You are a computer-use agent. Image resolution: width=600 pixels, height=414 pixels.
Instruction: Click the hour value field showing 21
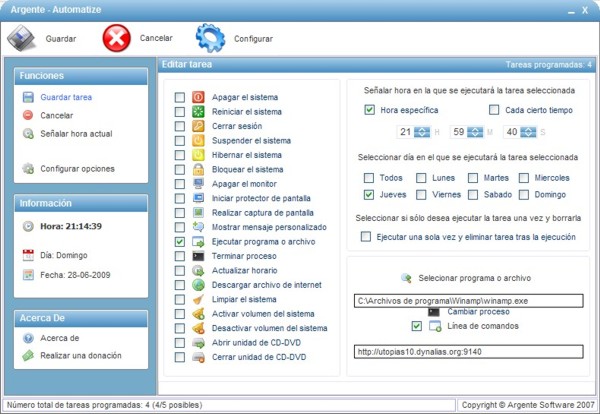[406, 132]
